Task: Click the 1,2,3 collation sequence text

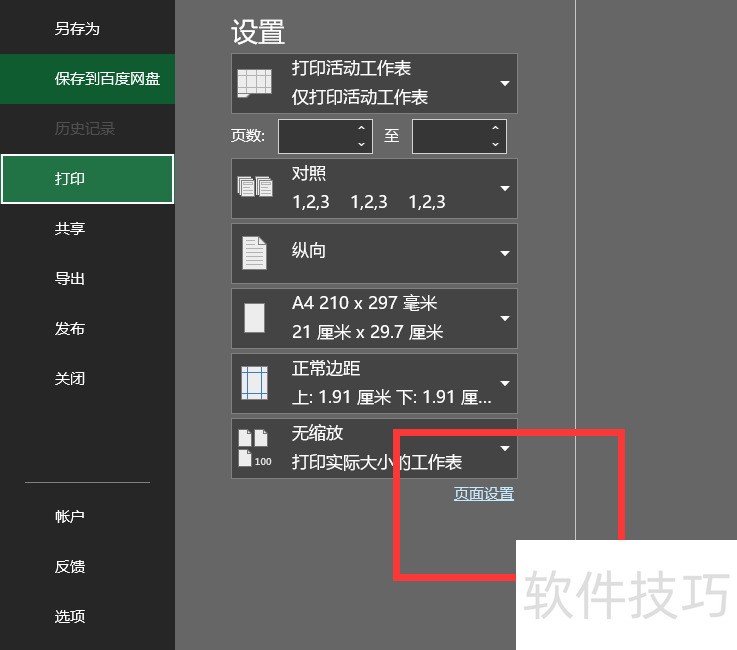Action: [368, 202]
